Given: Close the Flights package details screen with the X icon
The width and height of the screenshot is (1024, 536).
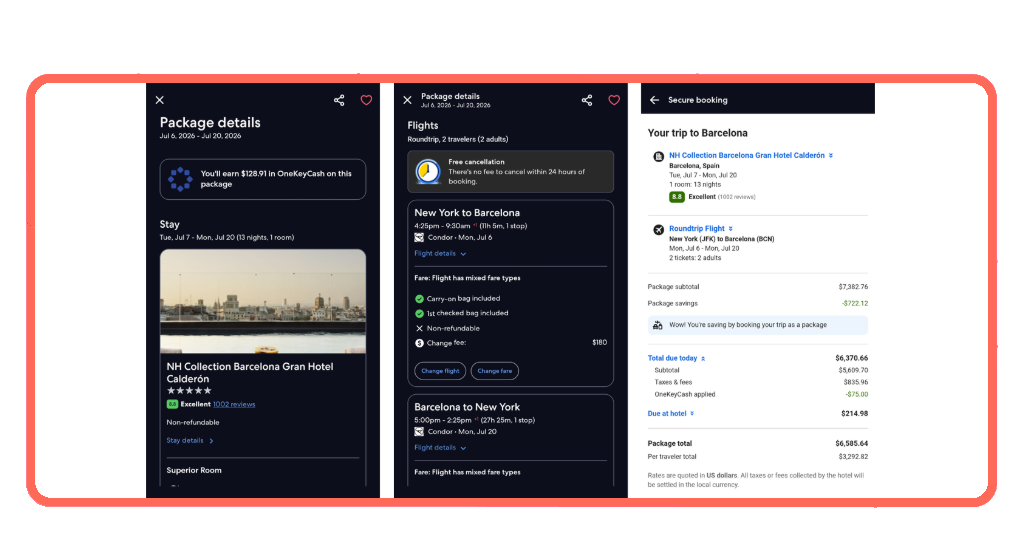Looking at the screenshot, I should pyautogui.click(x=408, y=100).
